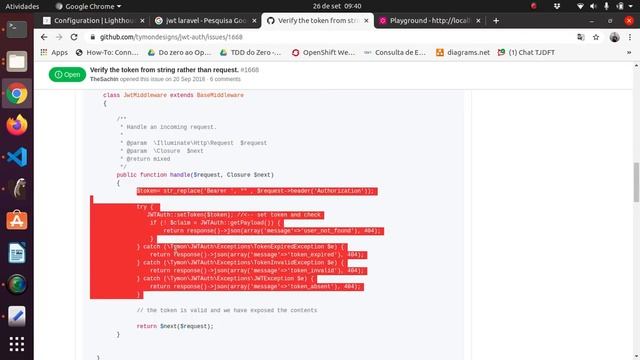Open Consulta de E... bookmark
This screenshot has height=360, width=640.
point(395,52)
